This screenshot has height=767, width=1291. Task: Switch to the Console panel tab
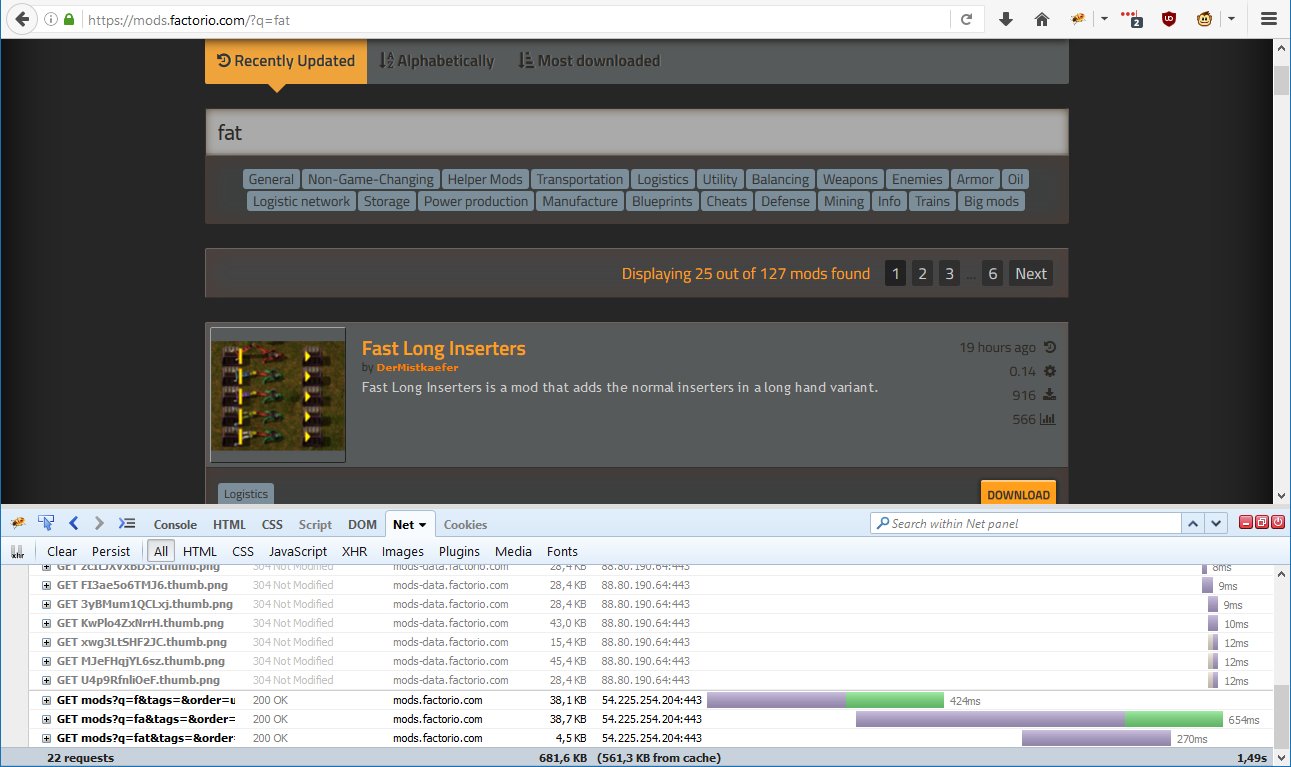[x=175, y=524]
